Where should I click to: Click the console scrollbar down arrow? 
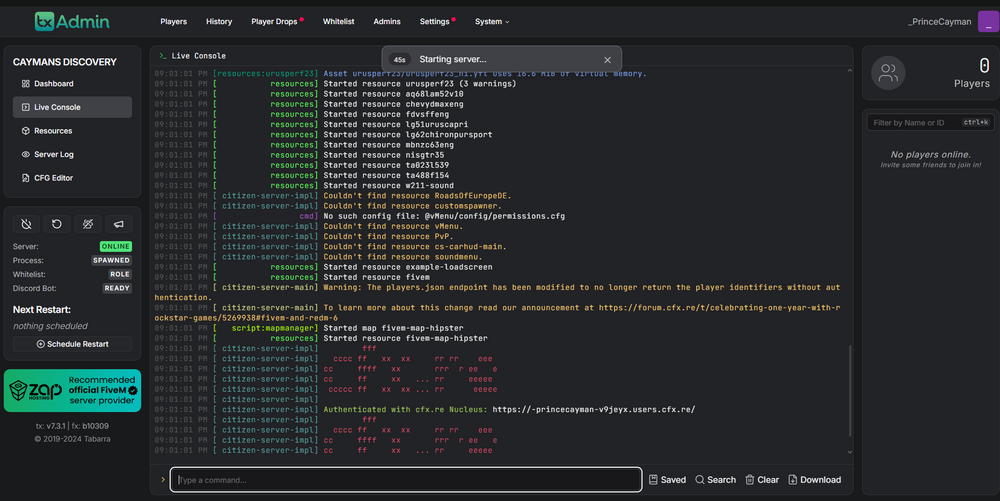pyautogui.click(x=849, y=452)
